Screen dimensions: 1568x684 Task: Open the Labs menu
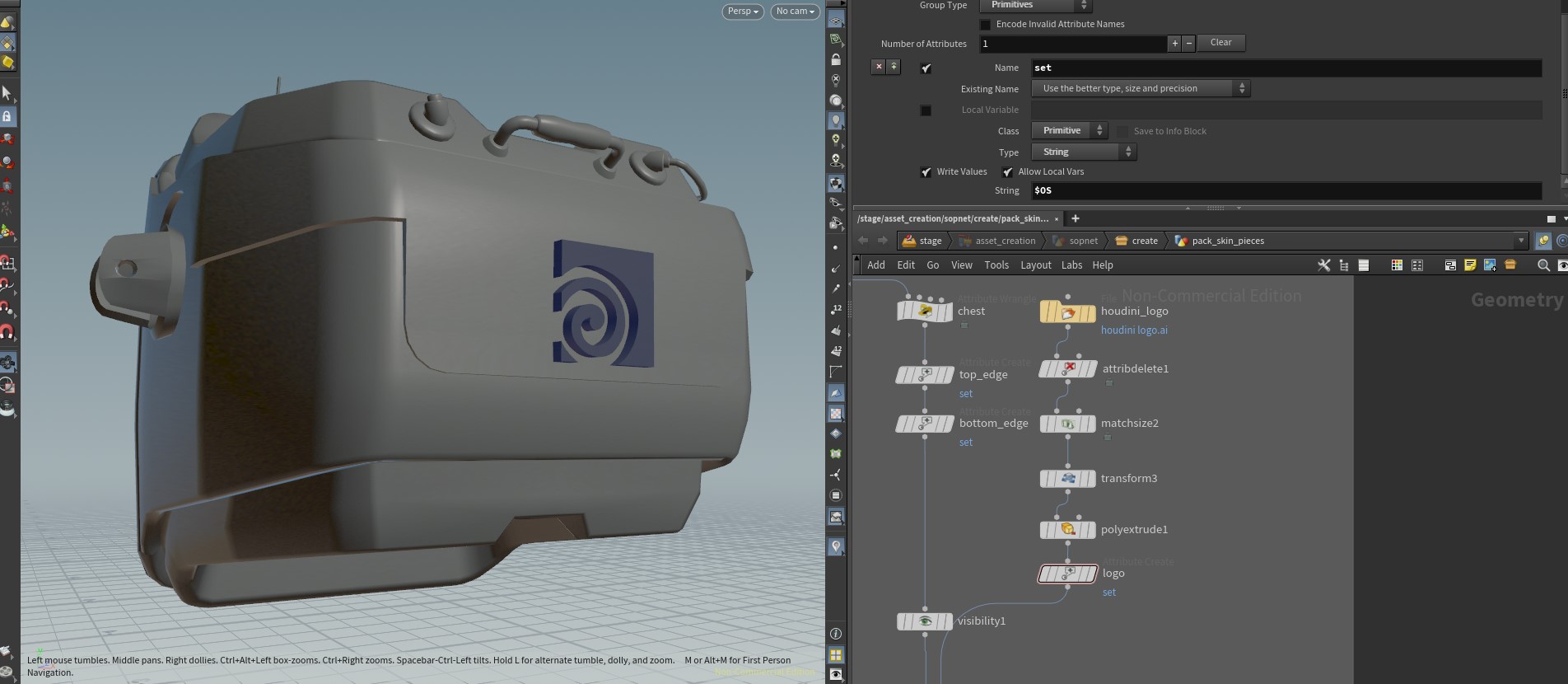(x=1072, y=265)
